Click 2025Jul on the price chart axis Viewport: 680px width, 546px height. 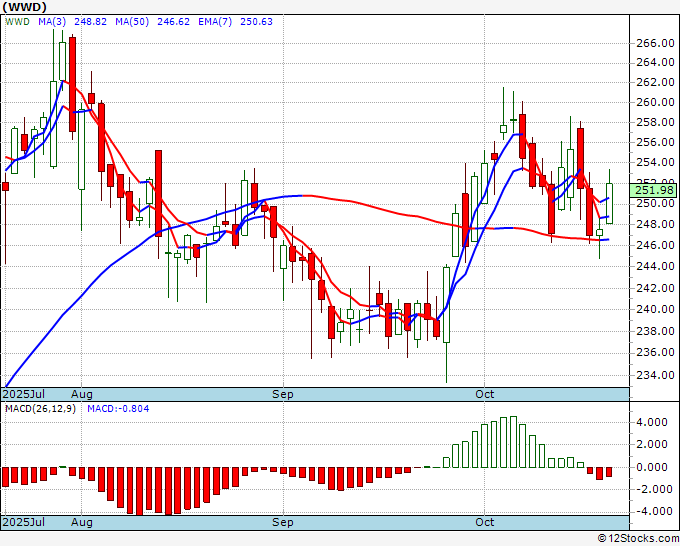(x=24, y=394)
